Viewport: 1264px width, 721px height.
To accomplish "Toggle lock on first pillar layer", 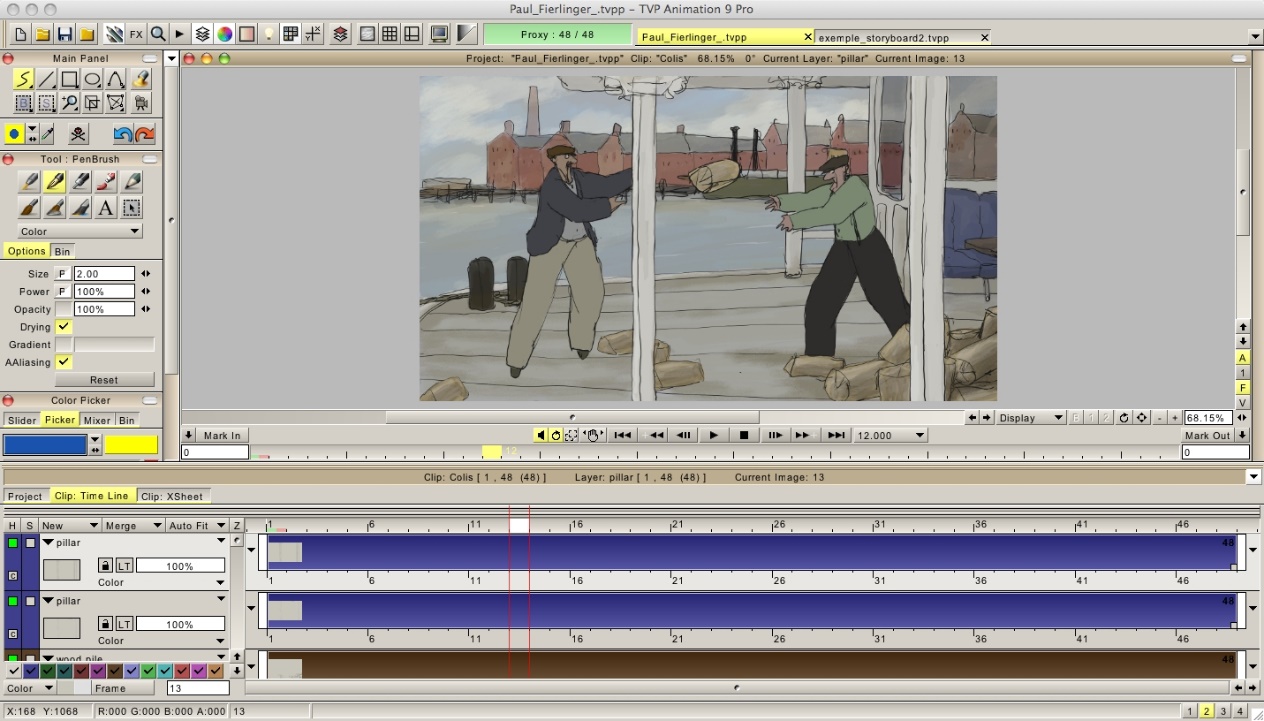I will 105,566.
